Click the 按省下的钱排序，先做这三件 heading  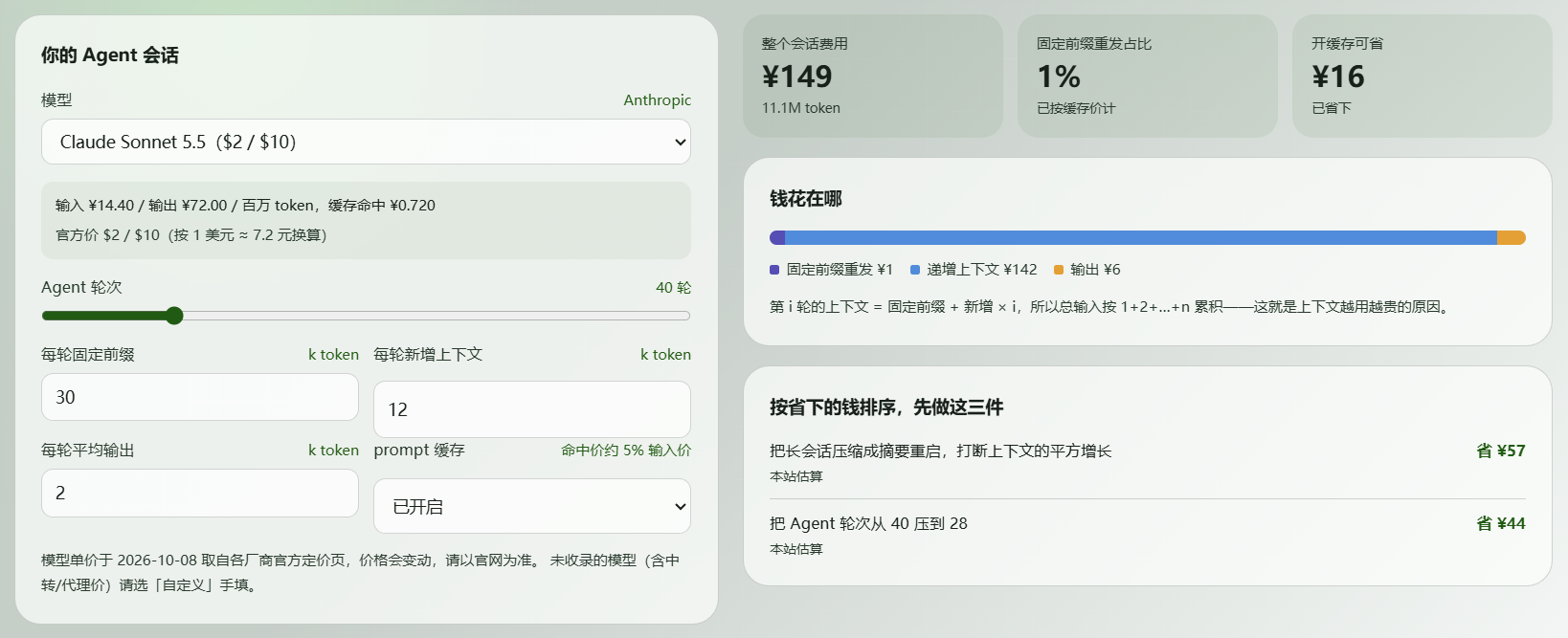point(886,407)
